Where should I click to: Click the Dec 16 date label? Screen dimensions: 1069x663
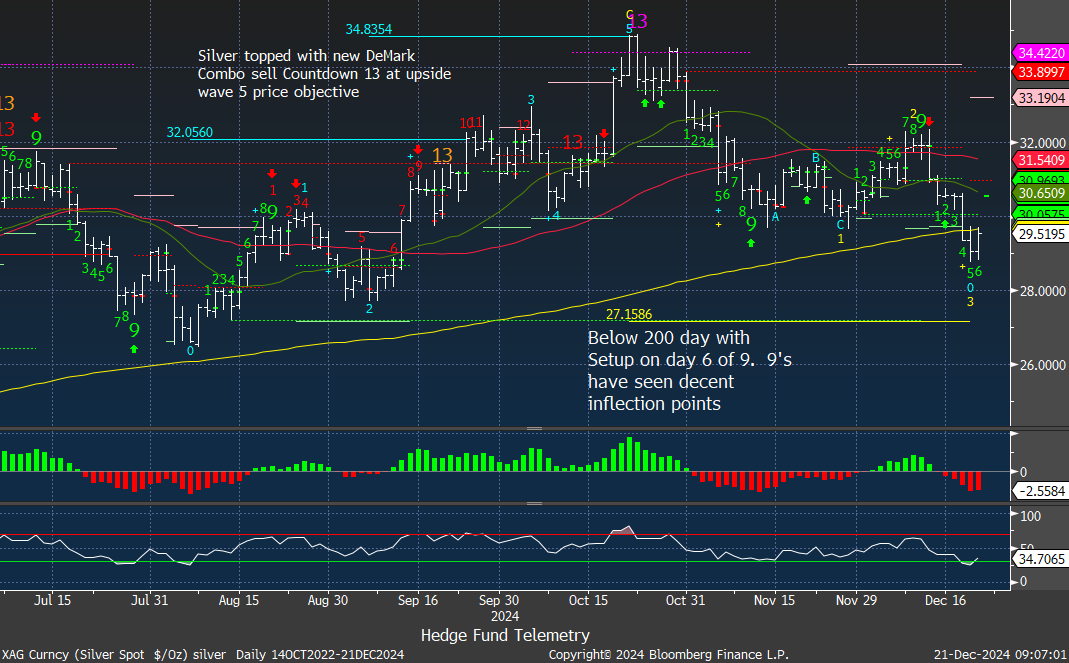click(946, 600)
